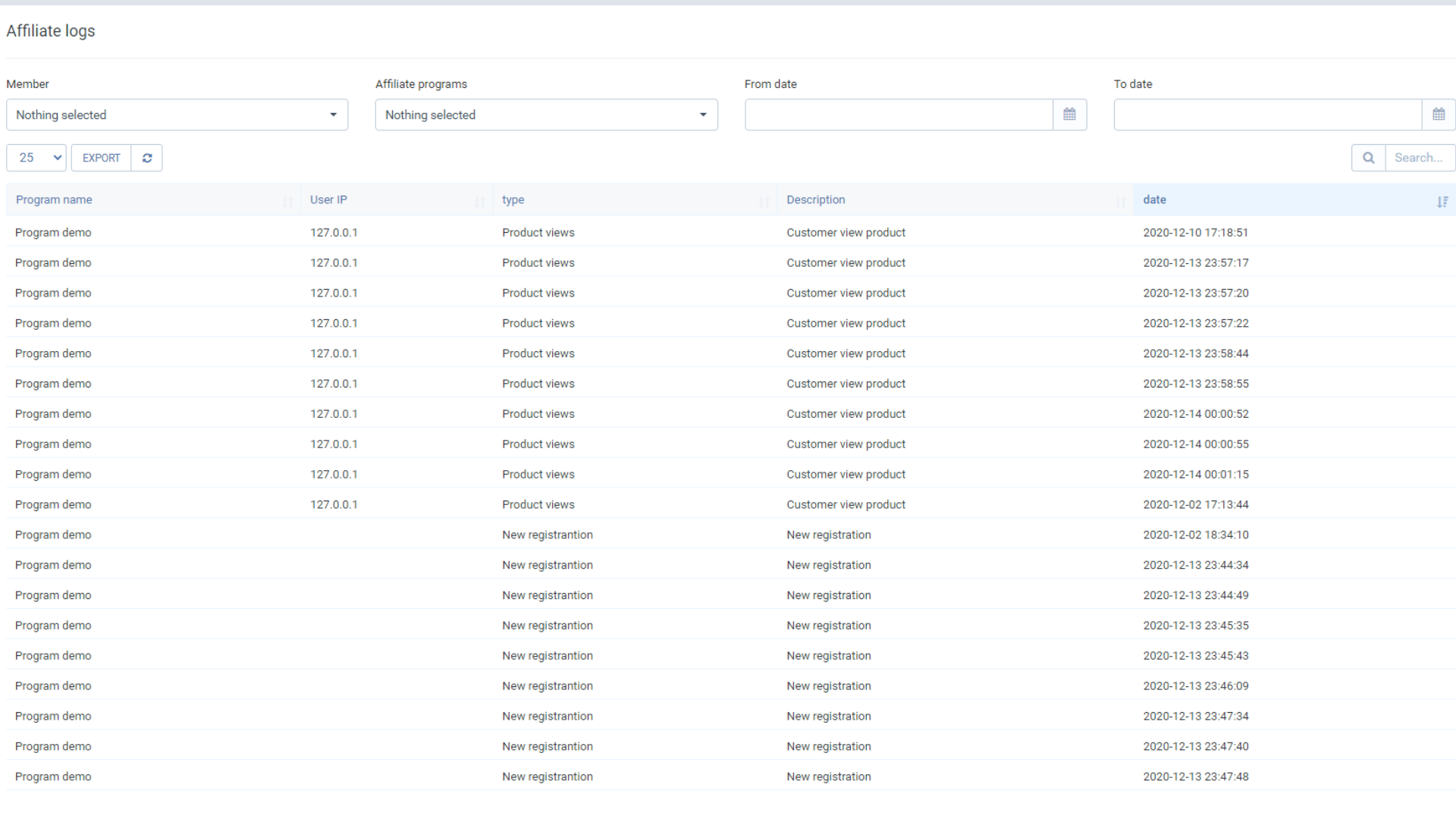This screenshot has width=1456, height=819.
Task: Open the Member selection dropdown
Action: (x=177, y=115)
